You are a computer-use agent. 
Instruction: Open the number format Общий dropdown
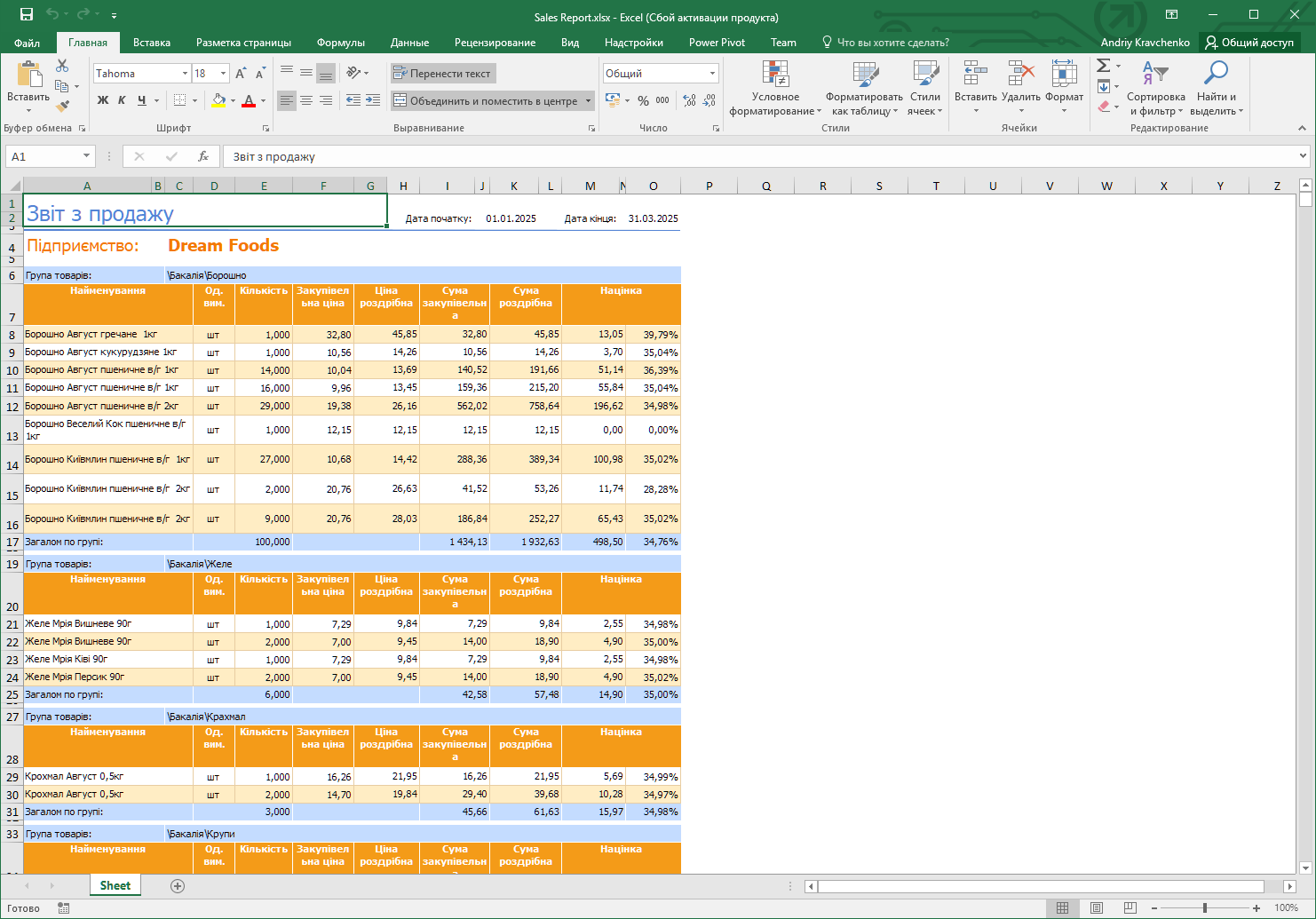click(712, 74)
